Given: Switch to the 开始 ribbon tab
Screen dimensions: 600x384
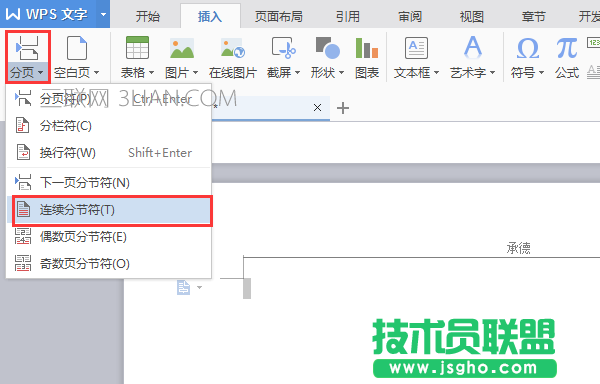Looking at the screenshot, I should point(148,16).
